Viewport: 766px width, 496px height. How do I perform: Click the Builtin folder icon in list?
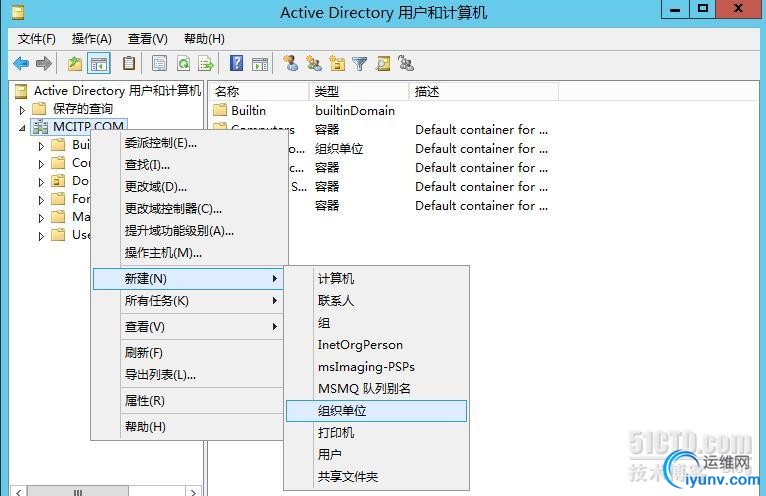[220, 110]
